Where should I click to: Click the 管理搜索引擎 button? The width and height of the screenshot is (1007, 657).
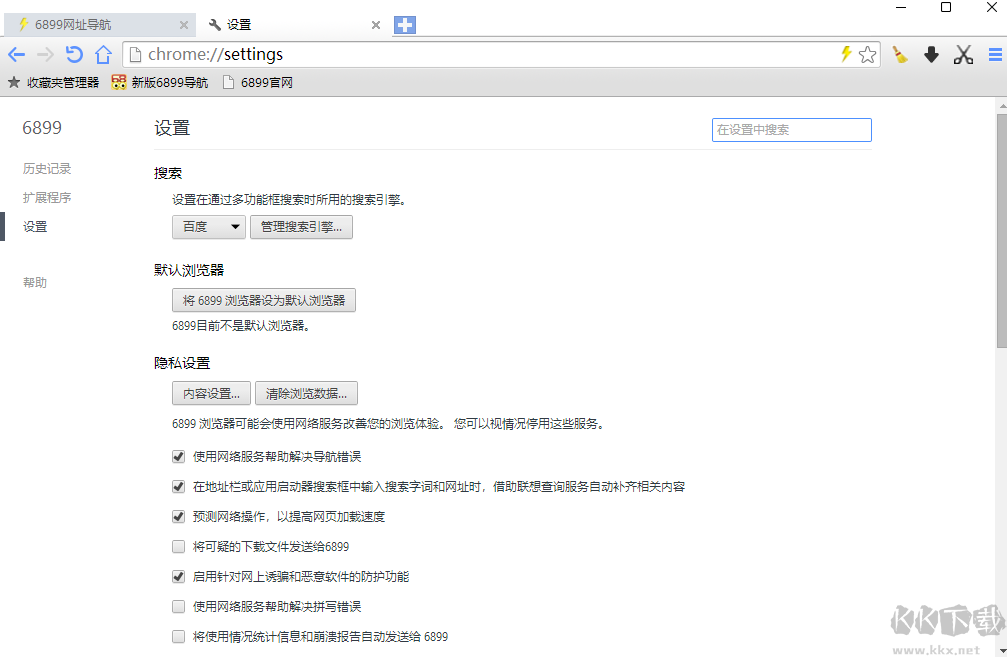[301, 227]
